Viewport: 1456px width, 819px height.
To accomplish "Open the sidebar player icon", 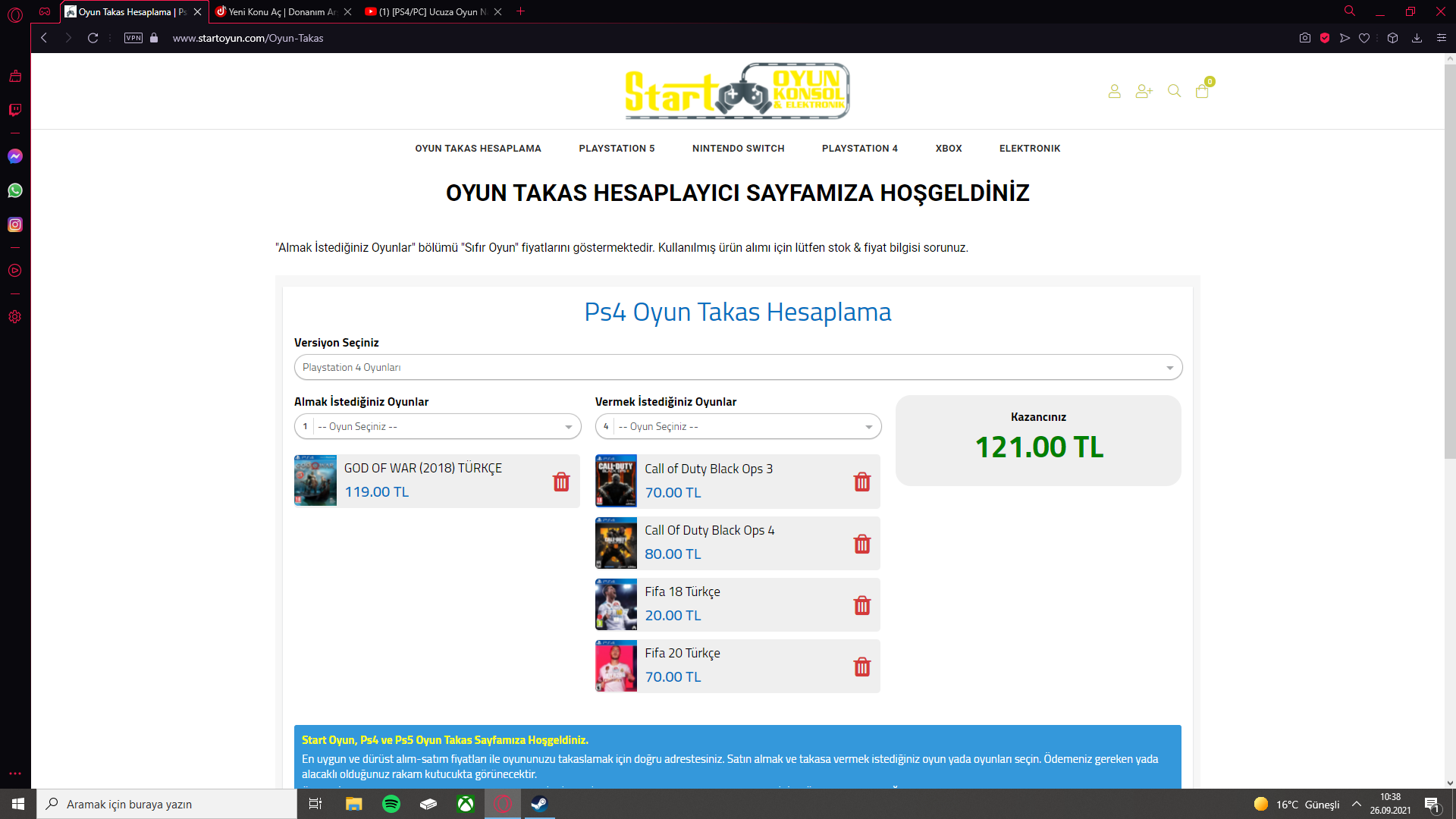I will (15, 271).
